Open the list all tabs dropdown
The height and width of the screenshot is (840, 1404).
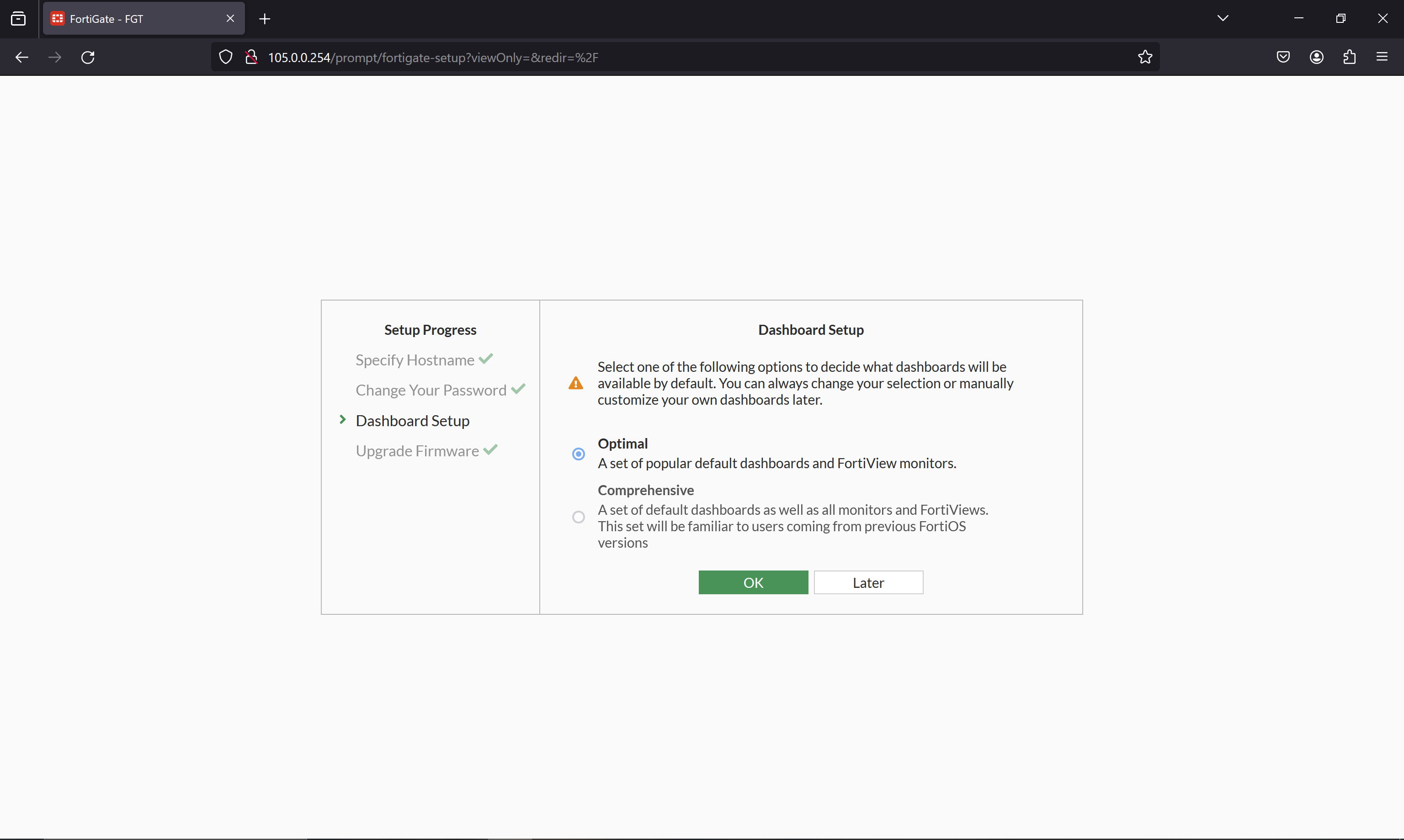point(1223,18)
